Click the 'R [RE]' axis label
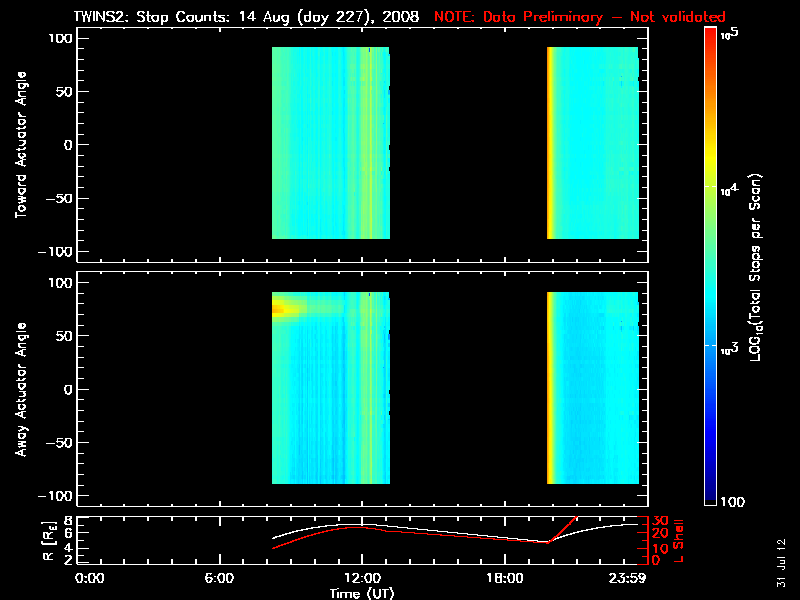The width and height of the screenshot is (800, 600). pos(48,541)
